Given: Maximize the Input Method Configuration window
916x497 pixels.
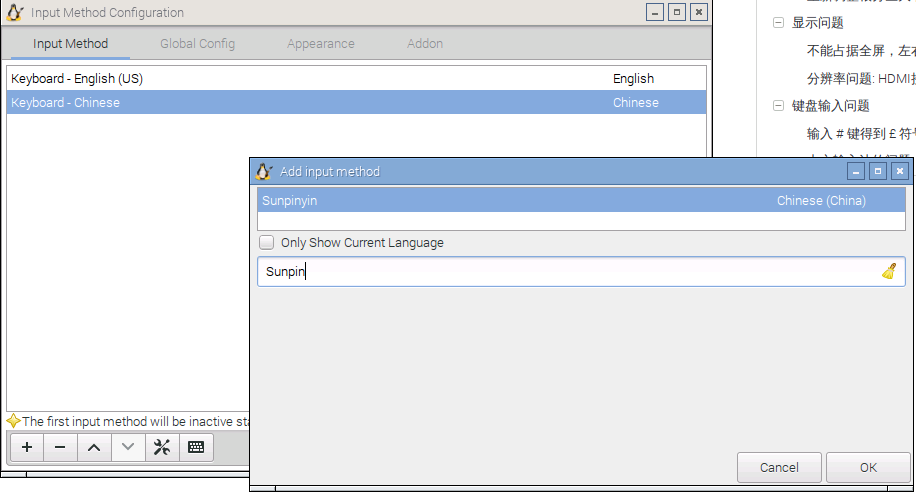Looking at the screenshot, I should point(676,12).
